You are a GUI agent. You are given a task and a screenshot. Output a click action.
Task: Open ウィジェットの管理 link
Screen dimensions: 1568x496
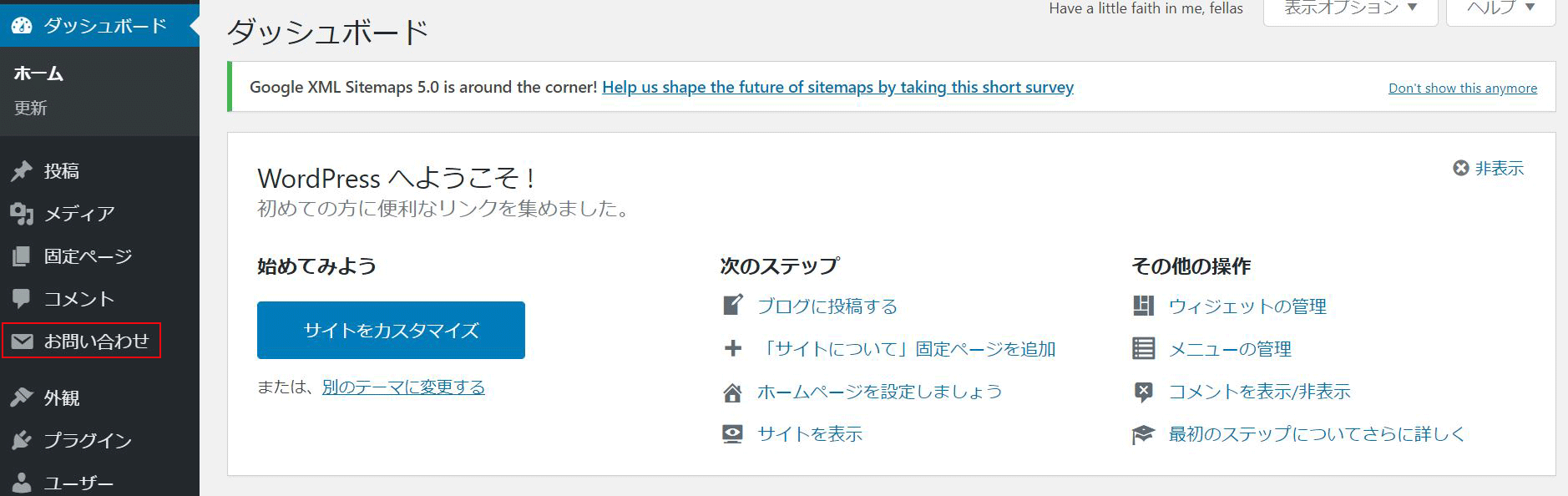tap(1247, 306)
